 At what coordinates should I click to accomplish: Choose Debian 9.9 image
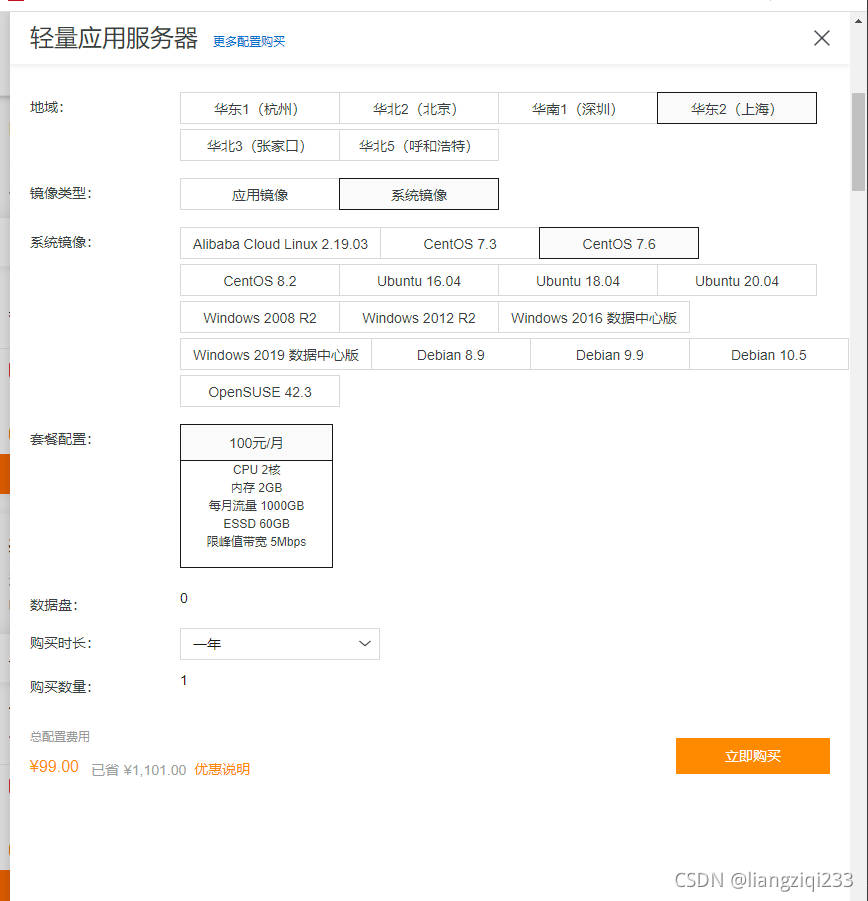tap(610, 355)
